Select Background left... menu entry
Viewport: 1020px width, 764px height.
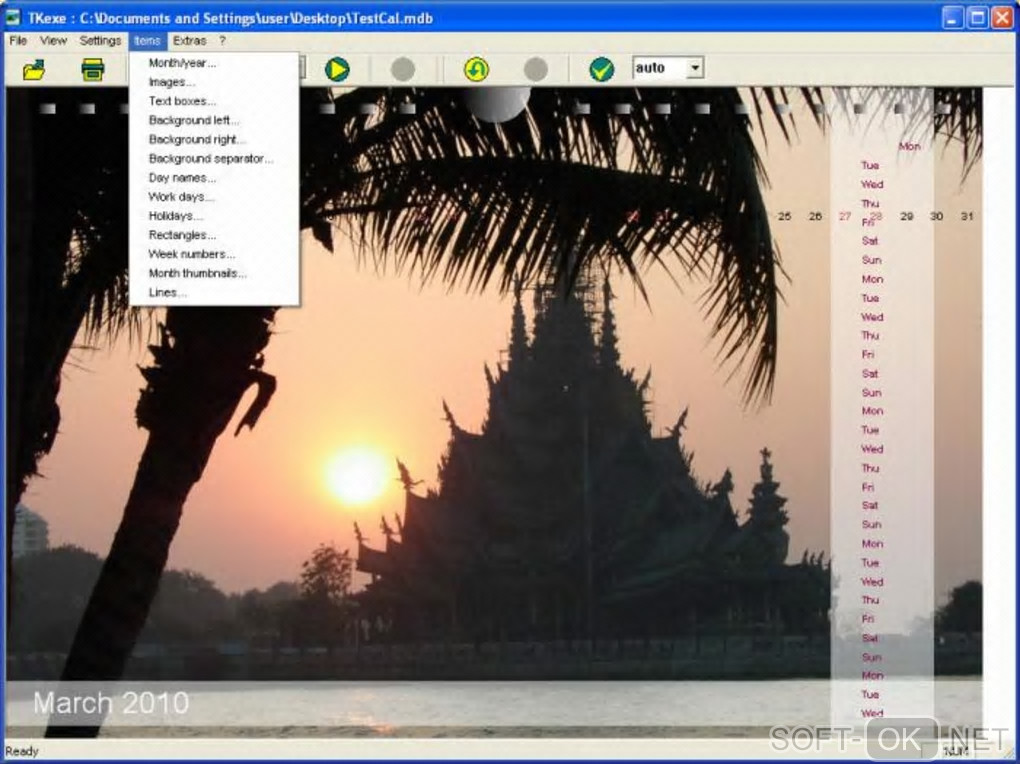(x=214, y=120)
